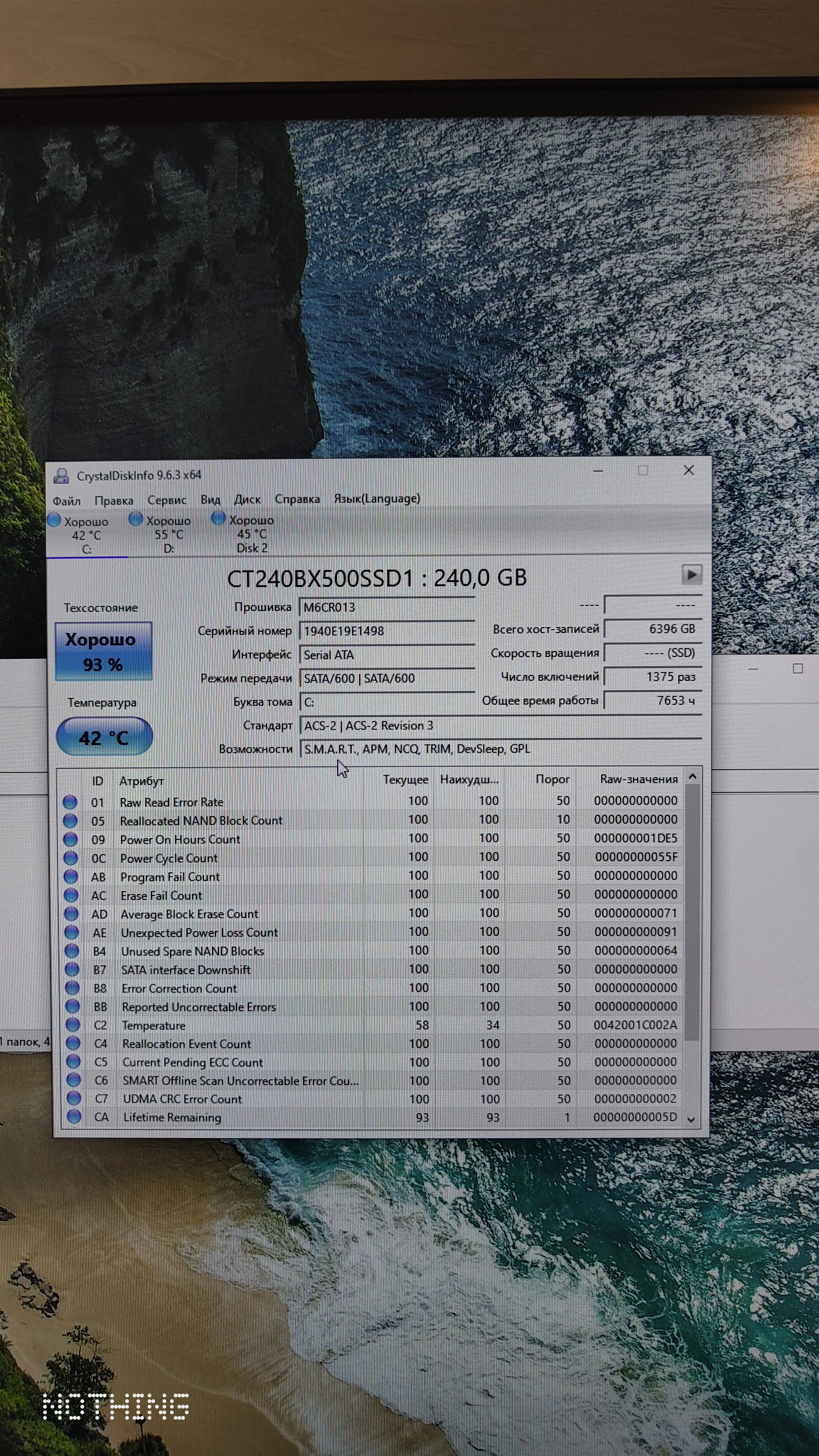Click status circle for Raw Read Error Rate
The width and height of the screenshot is (819, 1456).
click(70, 802)
